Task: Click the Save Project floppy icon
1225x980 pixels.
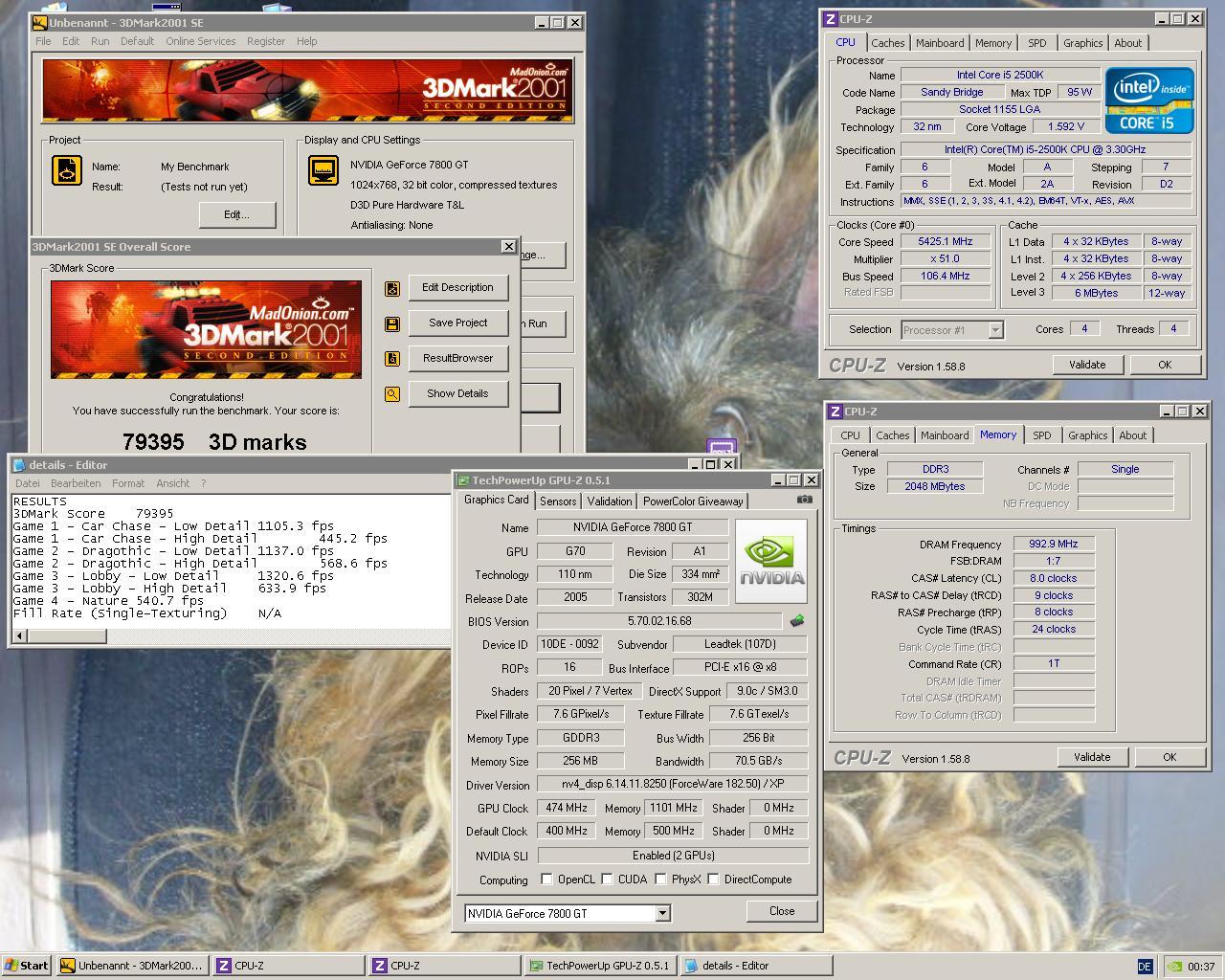Action: click(x=392, y=323)
